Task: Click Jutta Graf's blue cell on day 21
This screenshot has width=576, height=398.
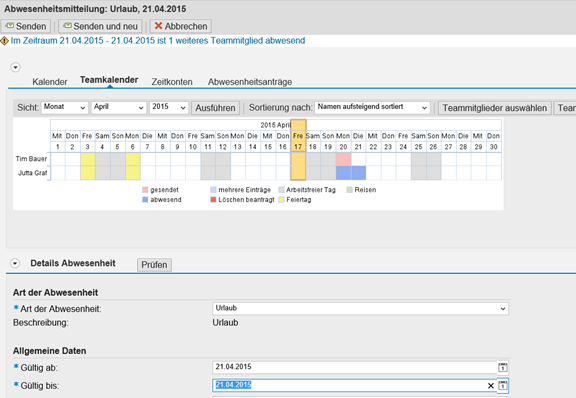Action: pos(359,173)
